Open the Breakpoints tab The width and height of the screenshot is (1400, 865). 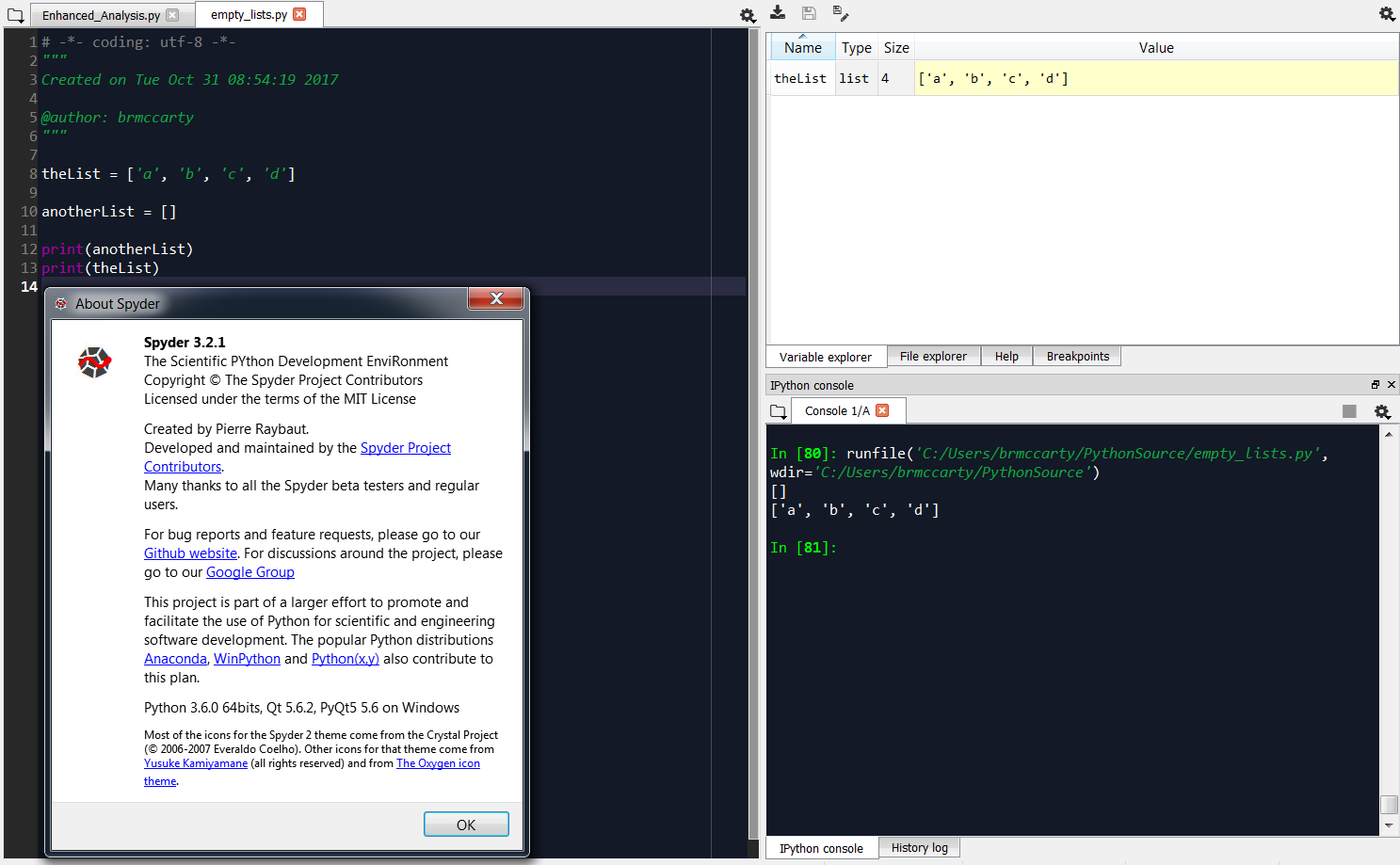1076,356
